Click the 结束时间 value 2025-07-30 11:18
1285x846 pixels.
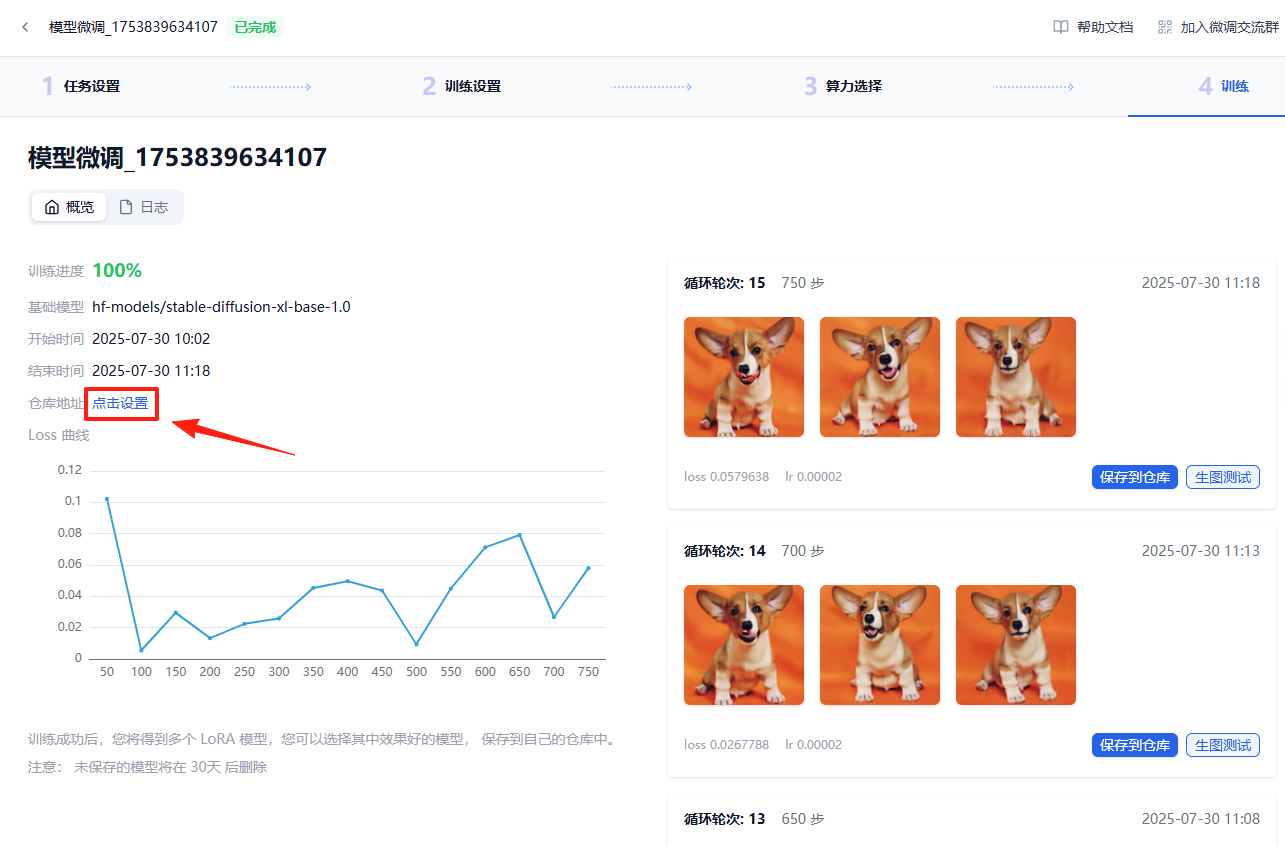pyautogui.click(x=151, y=371)
